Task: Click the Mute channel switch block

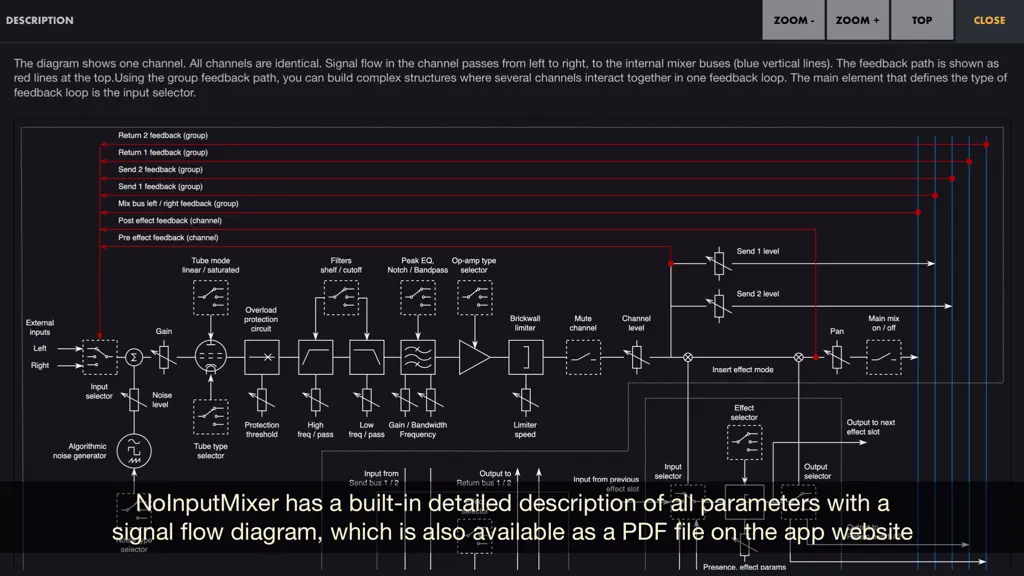Action: (583, 357)
